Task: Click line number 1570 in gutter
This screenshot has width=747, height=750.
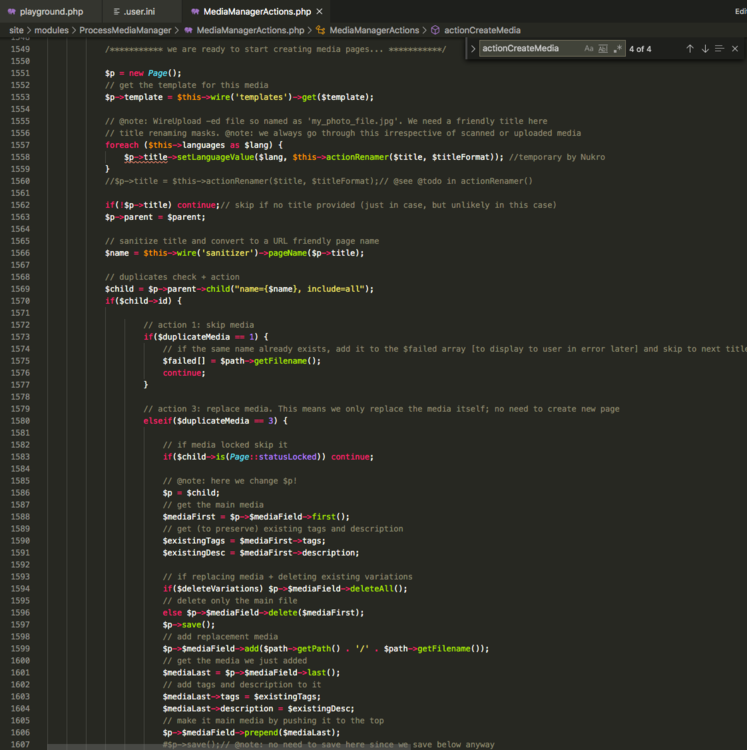Action: [20, 301]
